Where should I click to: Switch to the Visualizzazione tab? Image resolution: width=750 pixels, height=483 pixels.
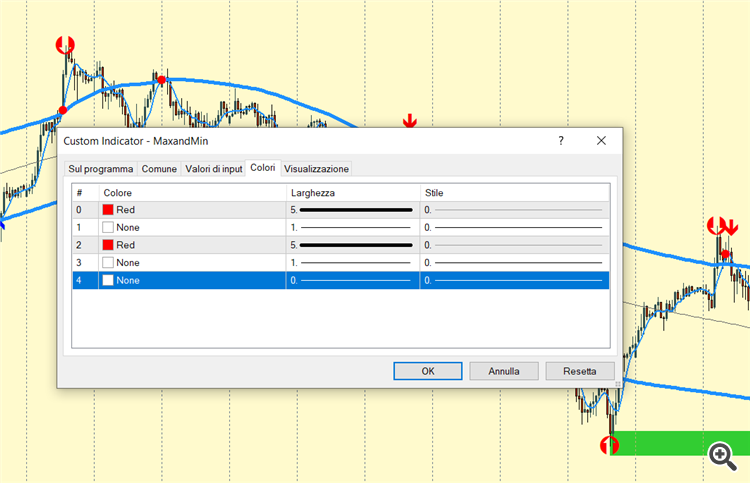tap(316, 169)
